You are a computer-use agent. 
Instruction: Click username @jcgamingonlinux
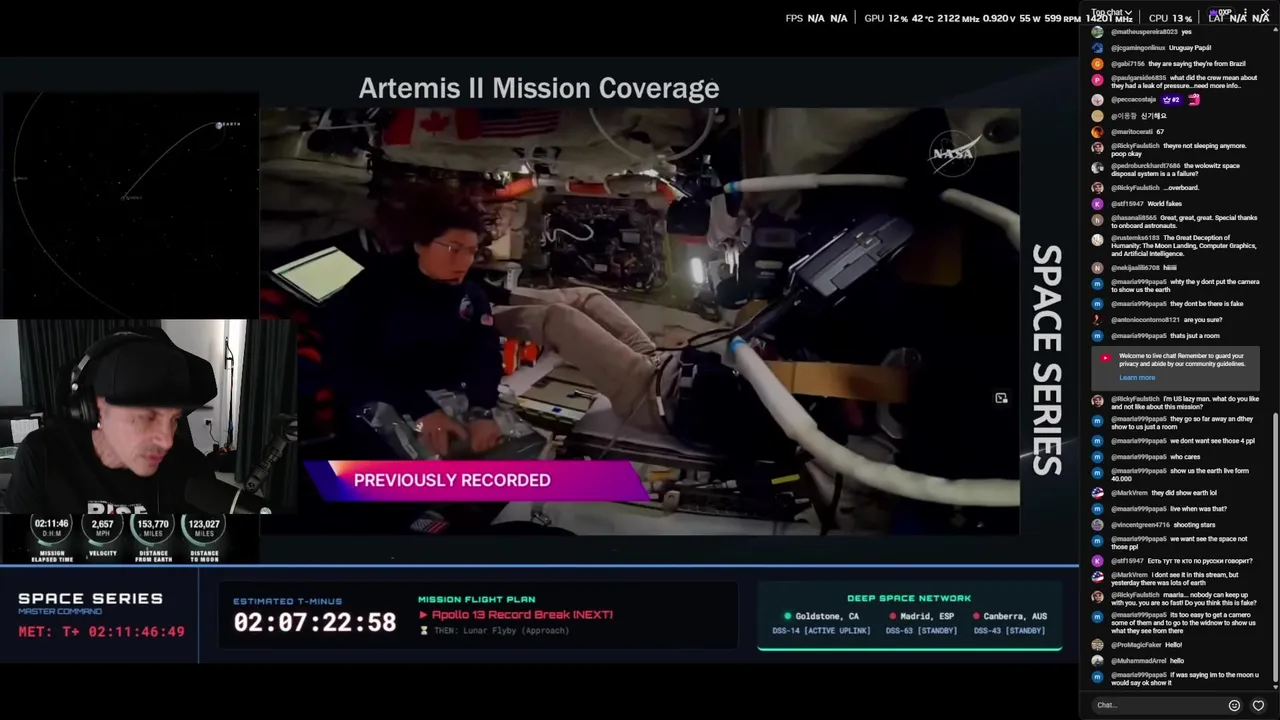tap(1138, 48)
